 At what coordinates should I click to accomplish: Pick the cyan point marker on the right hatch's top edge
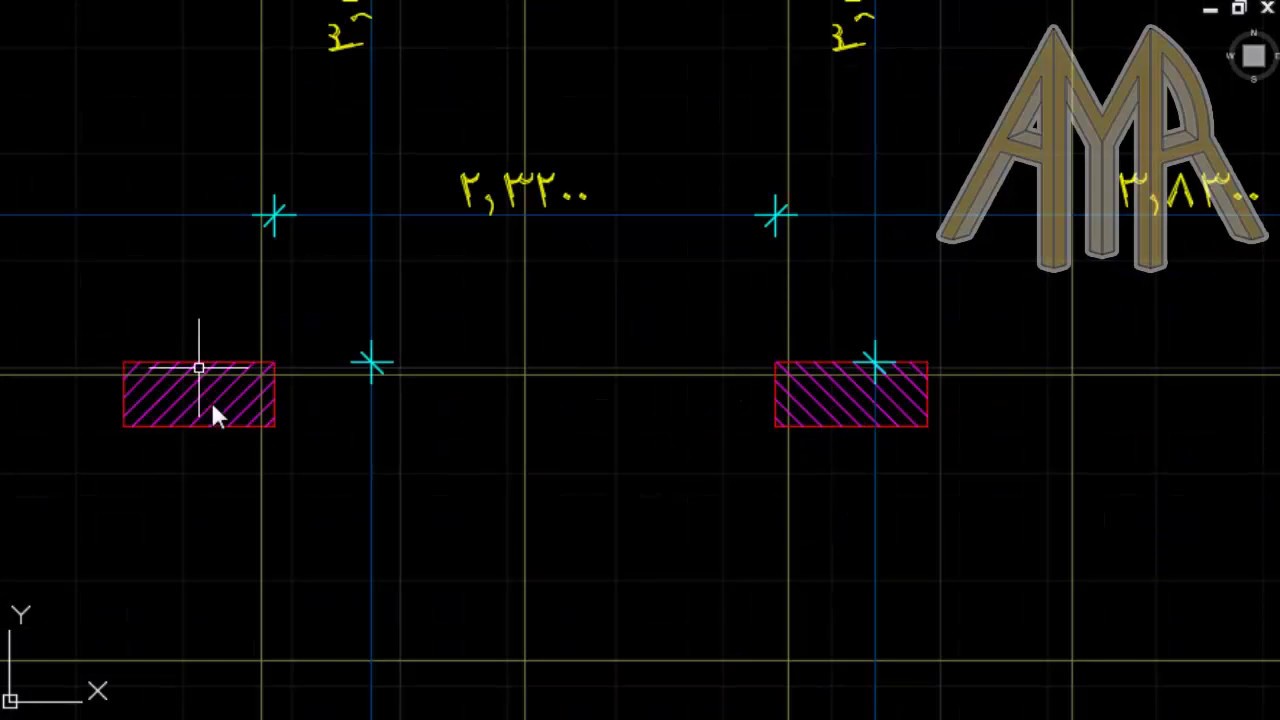(x=876, y=362)
